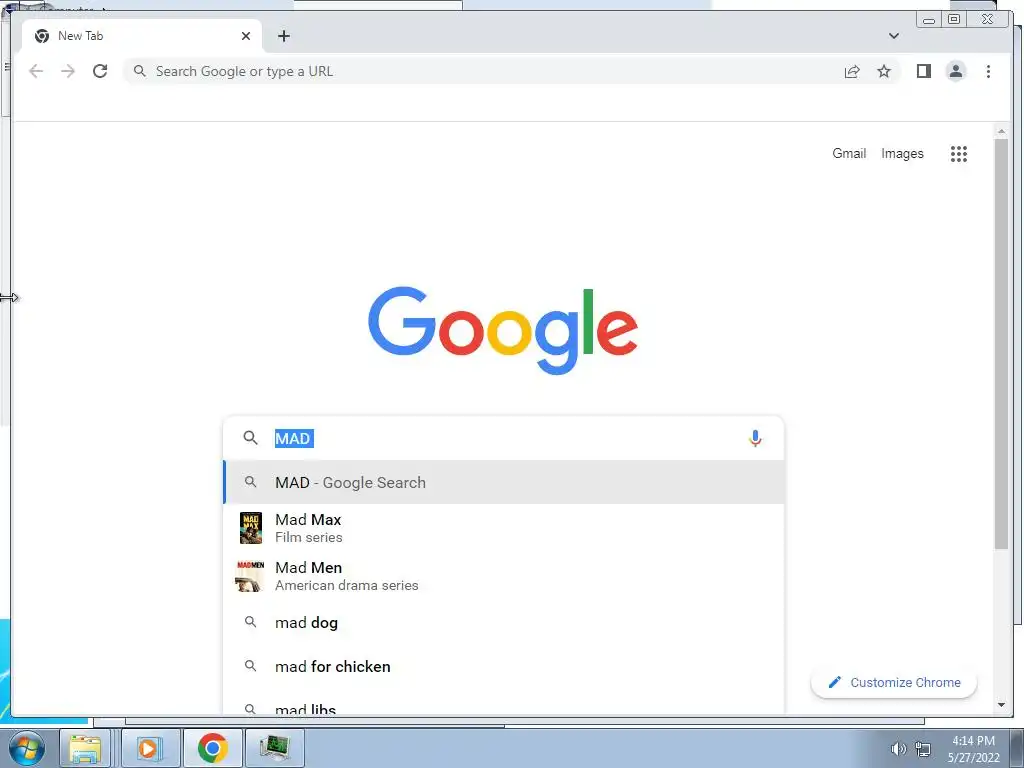Choose the MAD - Google Search suggestion
This screenshot has width=1024, height=768.
pos(503,482)
